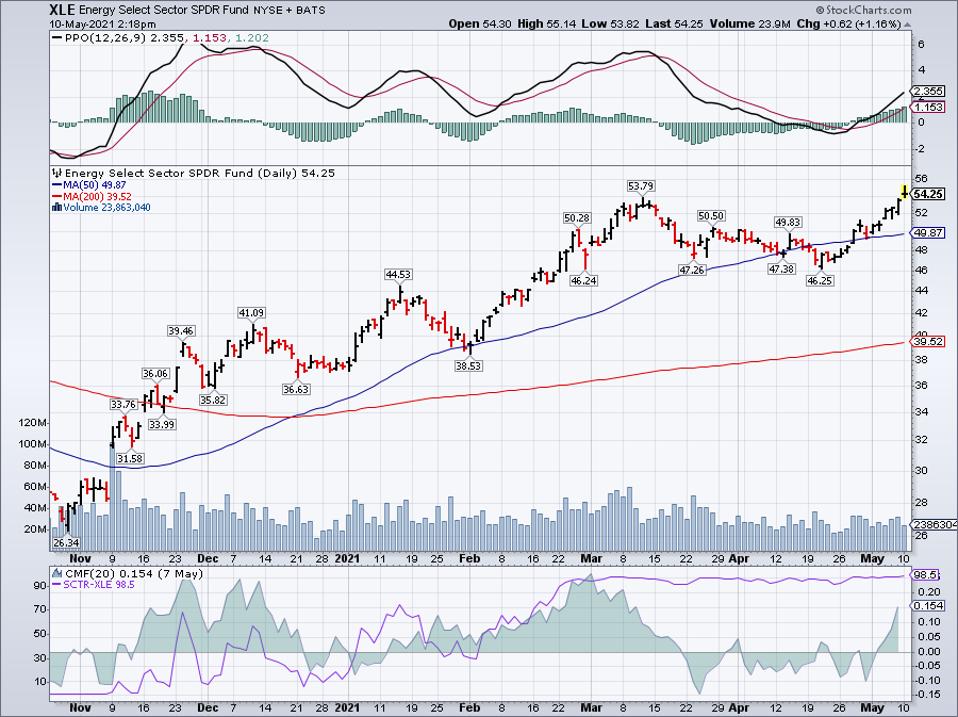Click the 35.82 price label
The height and width of the screenshot is (717, 958).
(x=213, y=400)
